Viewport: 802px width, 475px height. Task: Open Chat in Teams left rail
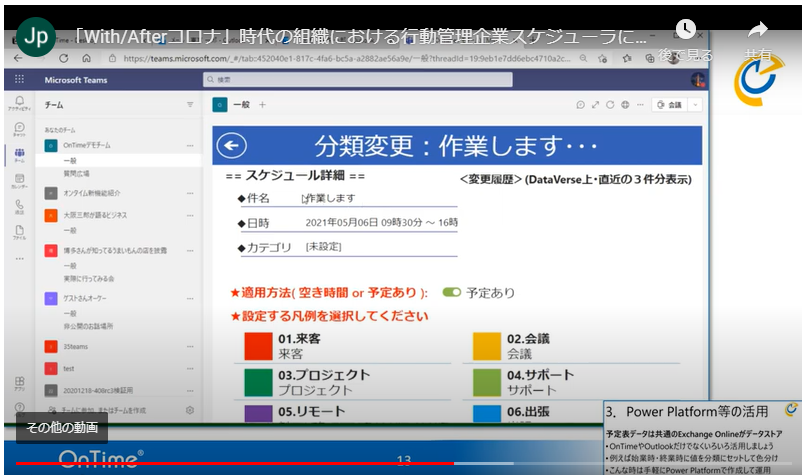point(19,129)
